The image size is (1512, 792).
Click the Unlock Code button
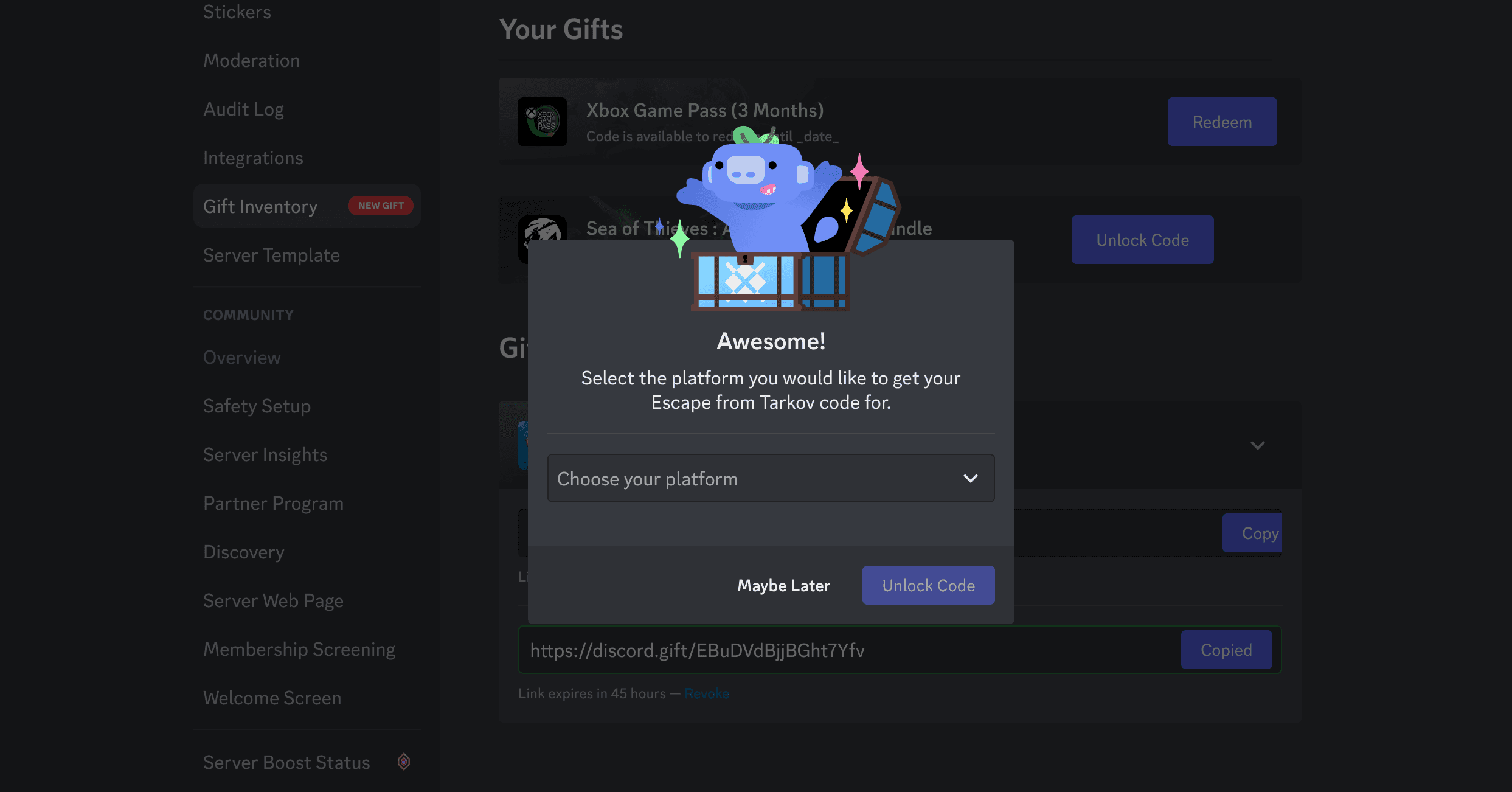[x=929, y=585]
